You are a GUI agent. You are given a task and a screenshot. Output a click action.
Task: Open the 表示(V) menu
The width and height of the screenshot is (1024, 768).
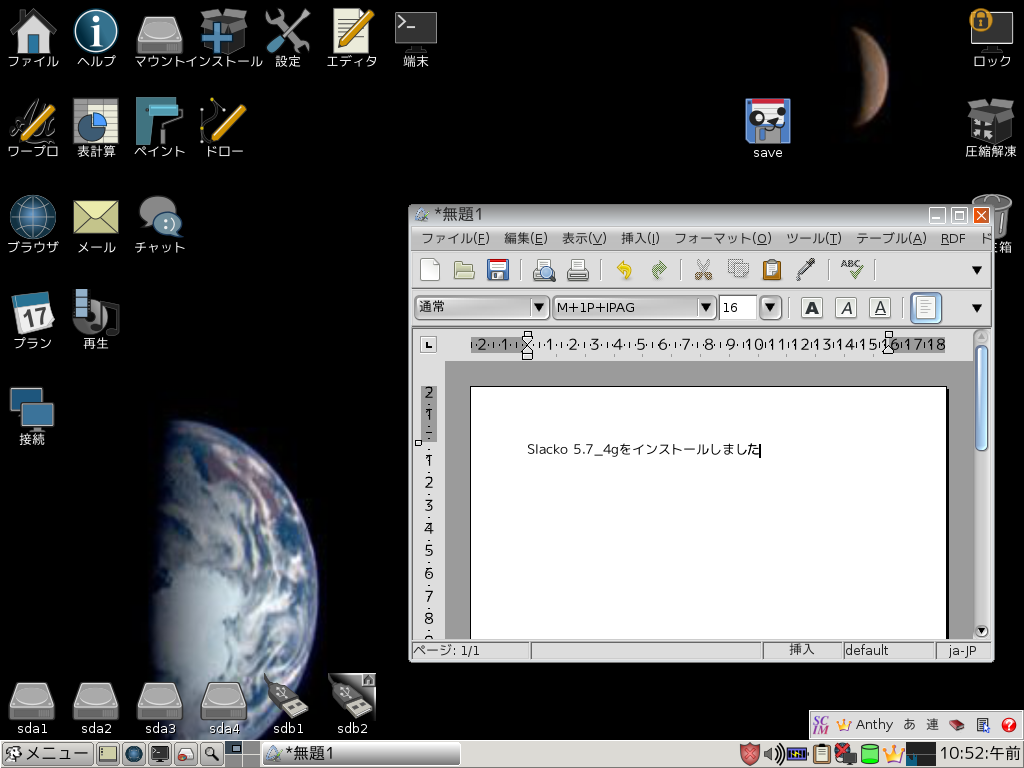[584, 238]
